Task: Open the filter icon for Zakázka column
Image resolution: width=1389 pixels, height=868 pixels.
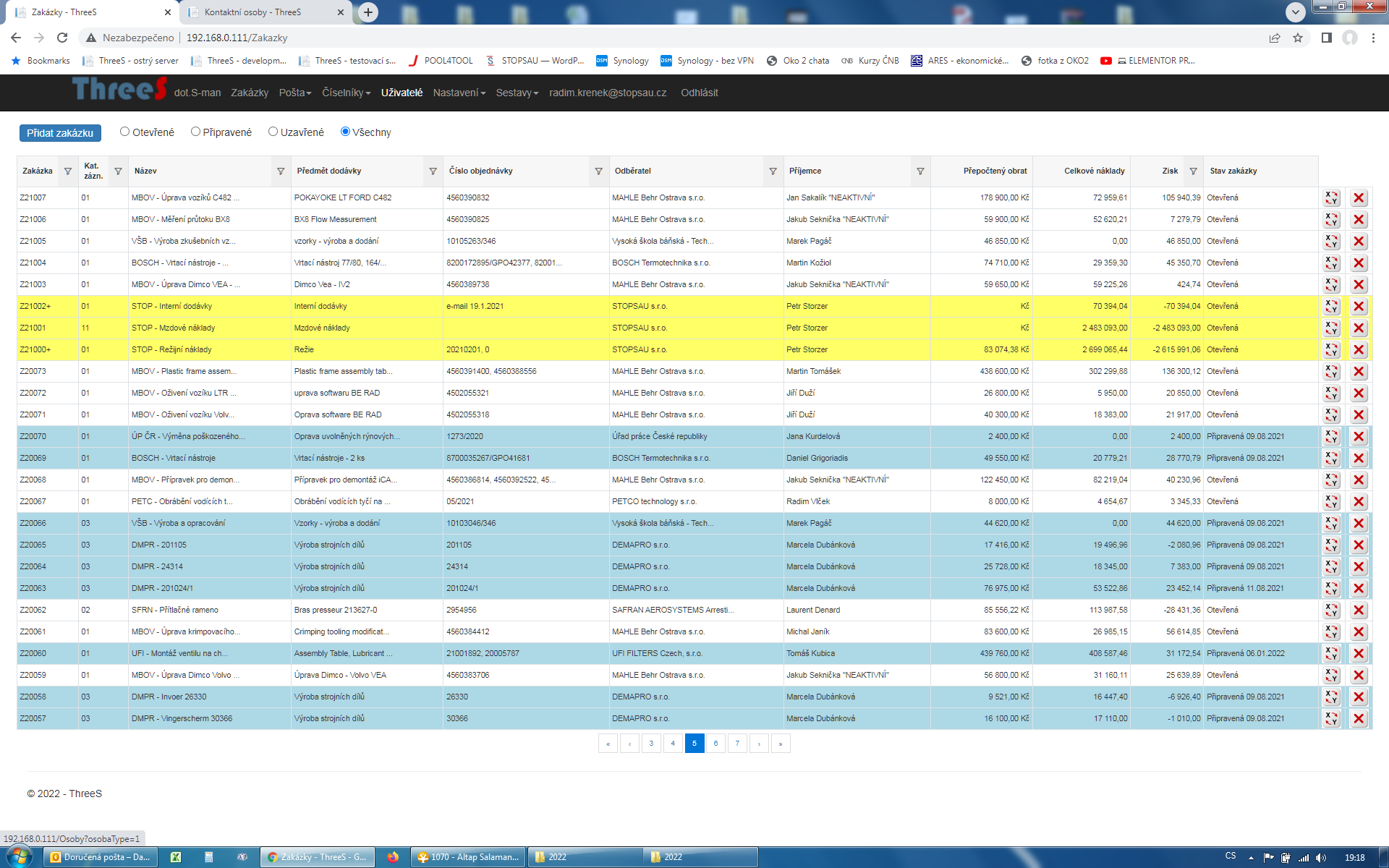Action: click(x=68, y=171)
